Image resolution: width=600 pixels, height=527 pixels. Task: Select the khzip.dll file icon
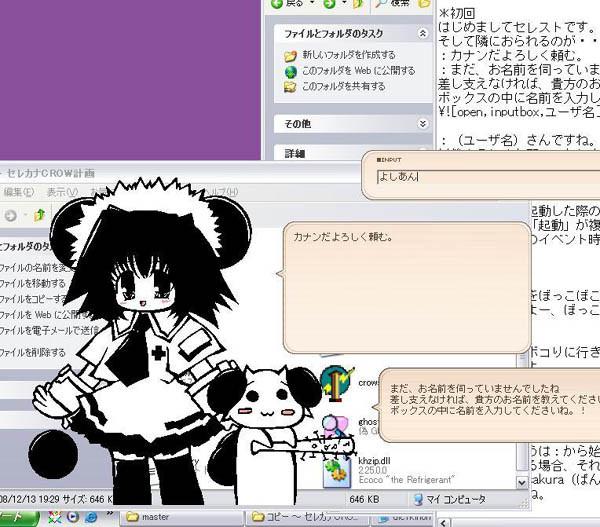[x=337, y=473]
